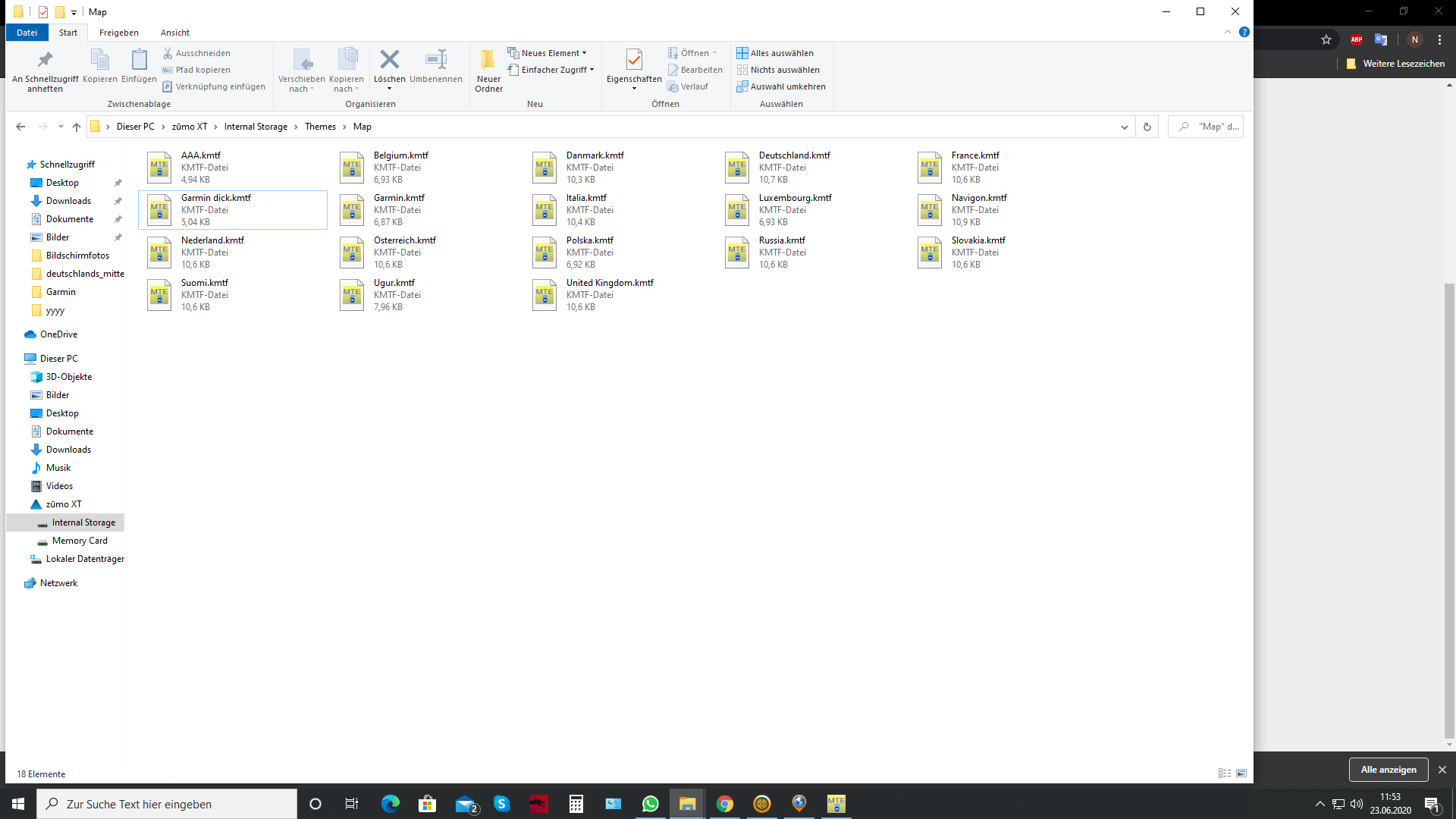Click the Einfügen clipboard icon
The height and width of the screenshot is (819, 1456).
139,59
